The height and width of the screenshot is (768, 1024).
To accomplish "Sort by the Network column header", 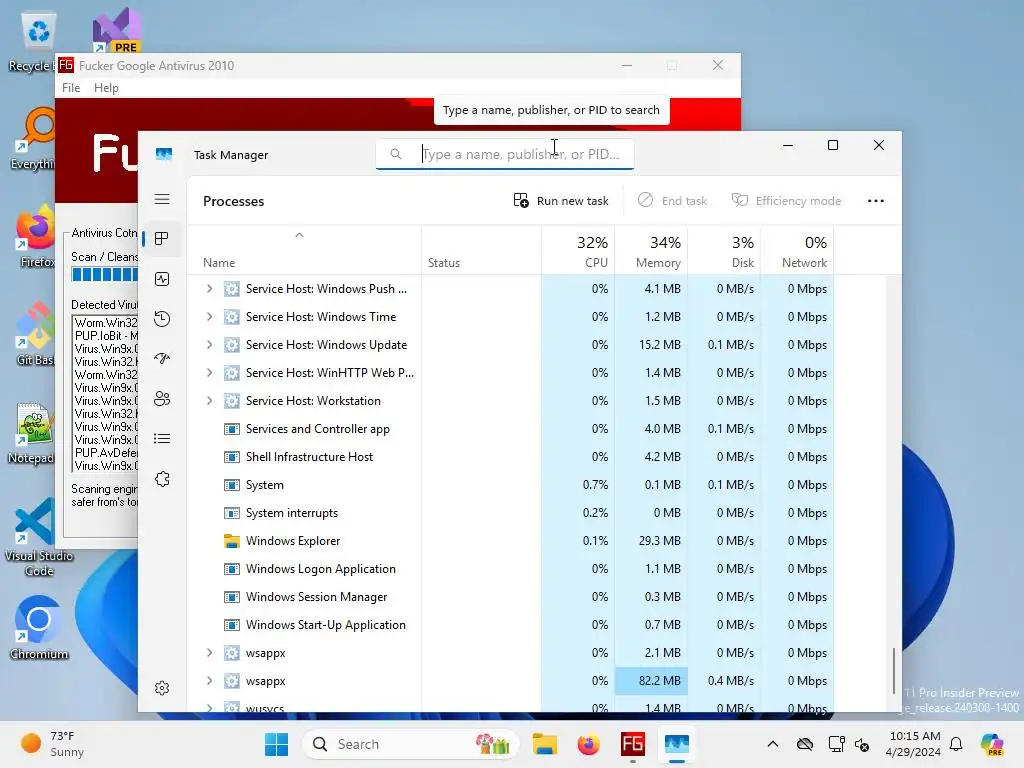I will (x=797, y=250).
